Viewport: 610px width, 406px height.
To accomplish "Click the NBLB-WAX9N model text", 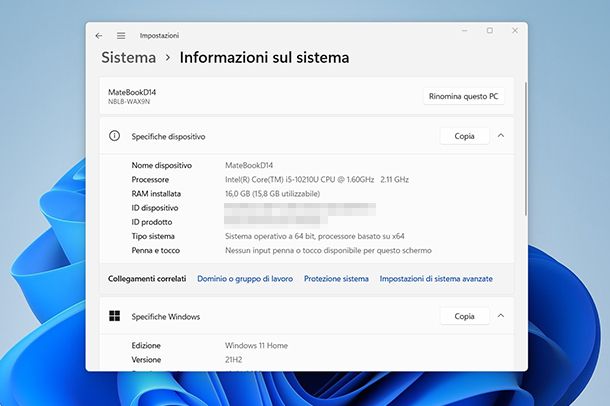I will [x=129, y=102].
